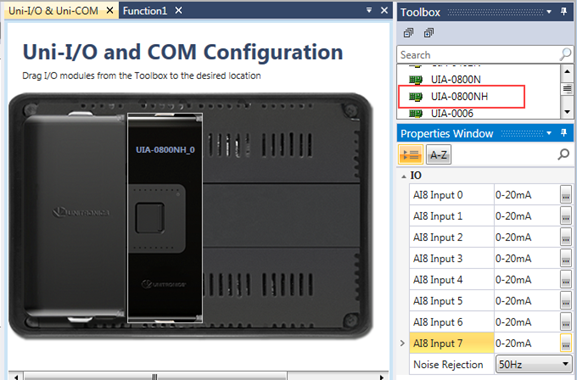Open the AI8 Input 7 ellipsis button
577x380 pixels.
(x=566, y=344)
